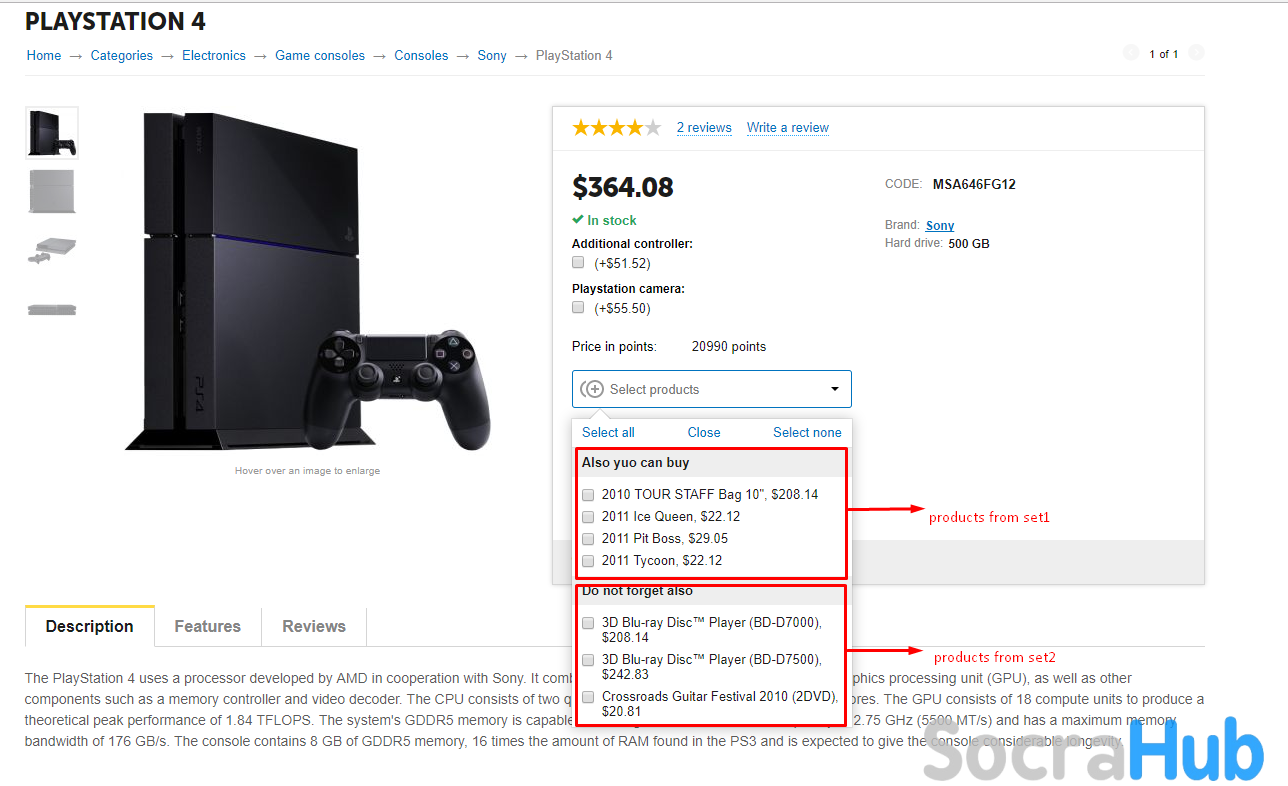Screen dimensions: 1288x786
Task: Go to previous product arrow icon
Action: click(x=1131, y=53)
